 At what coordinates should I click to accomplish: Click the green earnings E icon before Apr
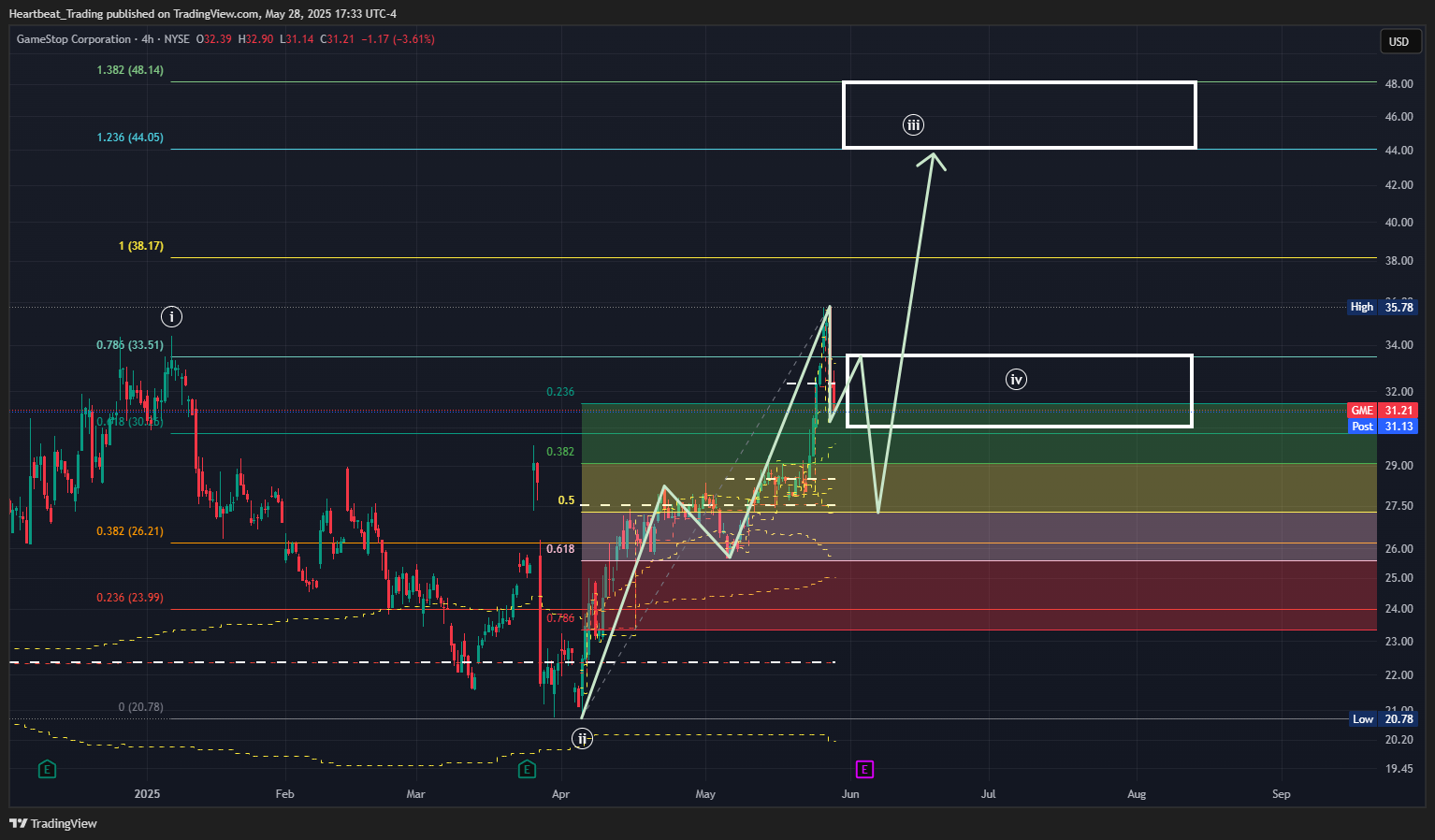[x=528, y=770]
